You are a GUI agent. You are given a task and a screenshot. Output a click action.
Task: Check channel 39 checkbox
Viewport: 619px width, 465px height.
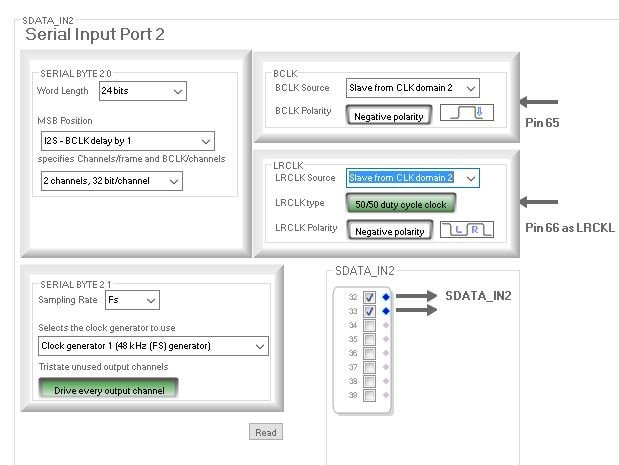click(369, 395)
